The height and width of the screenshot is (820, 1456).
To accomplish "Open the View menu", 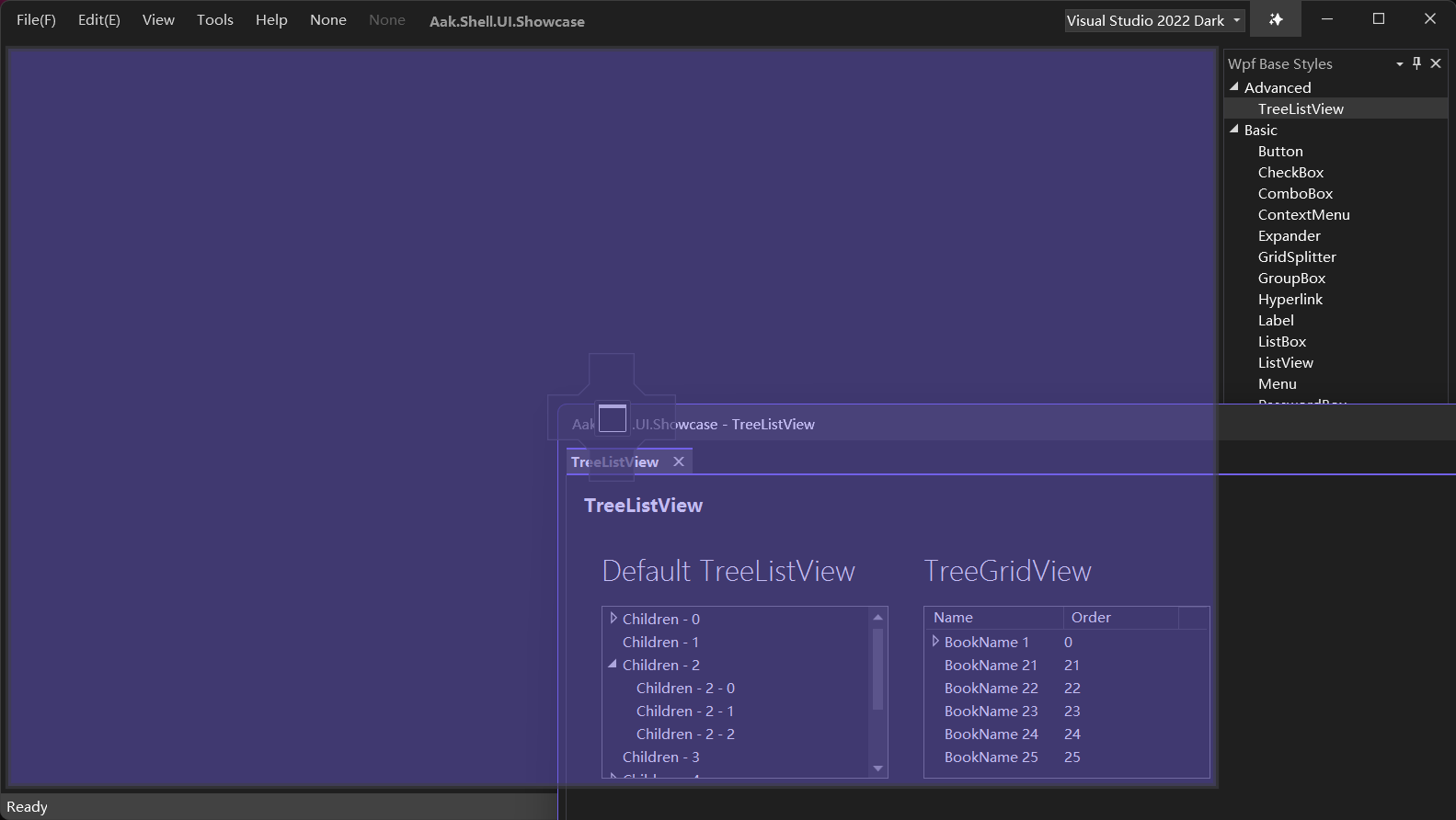I will (158, 19).
